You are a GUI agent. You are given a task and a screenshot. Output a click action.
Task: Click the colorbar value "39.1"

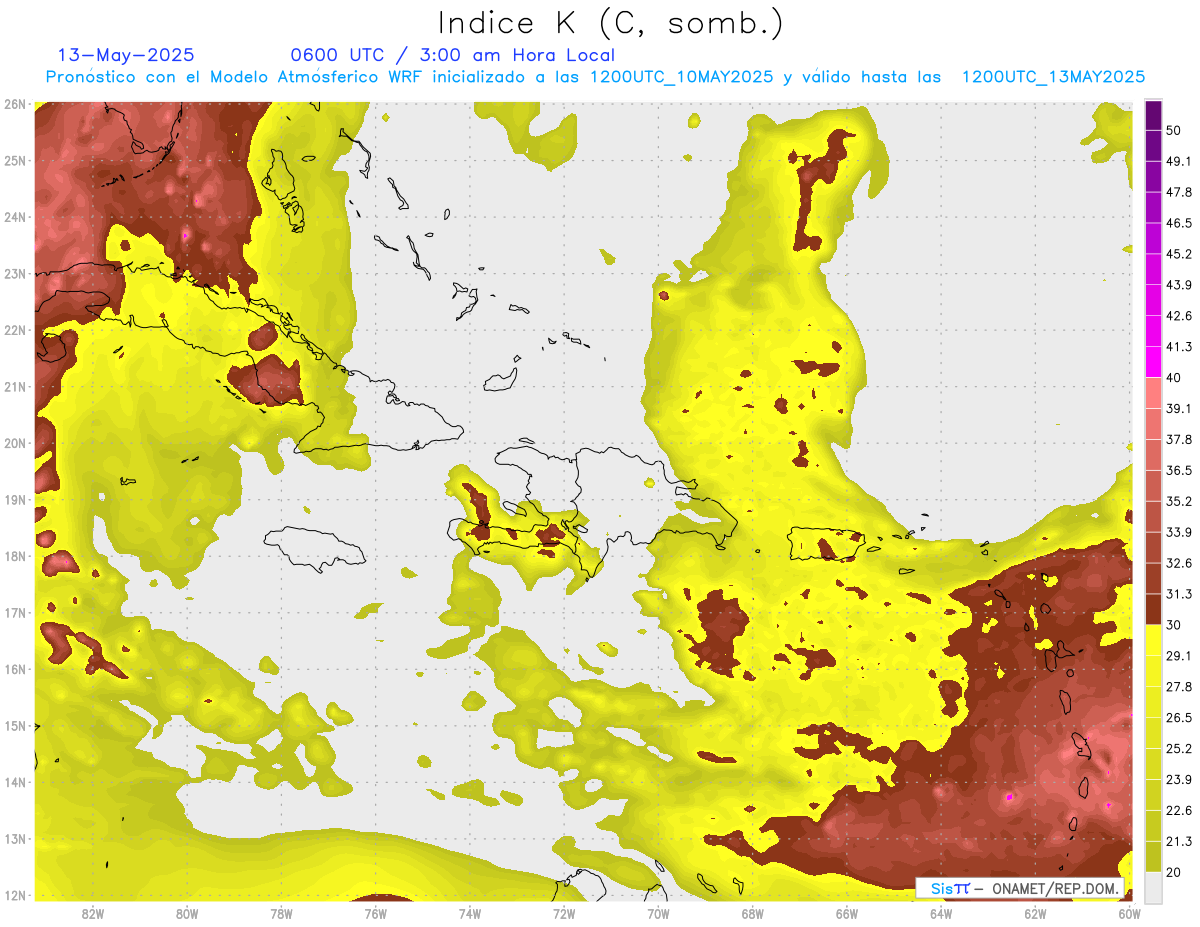coord(1180,408)
